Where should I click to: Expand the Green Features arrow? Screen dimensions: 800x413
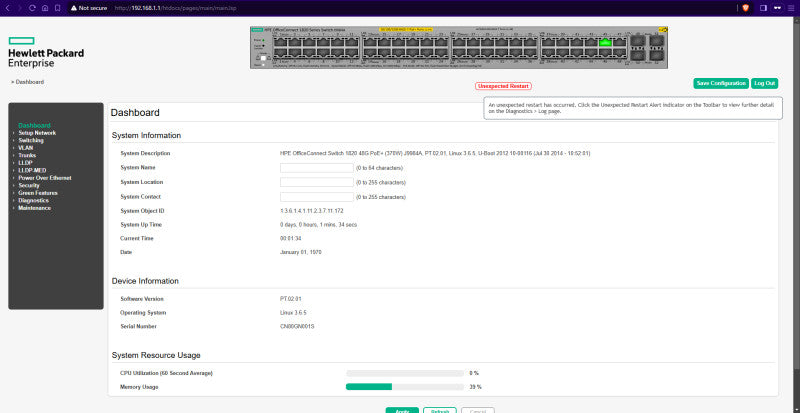(x=14, y=193)
